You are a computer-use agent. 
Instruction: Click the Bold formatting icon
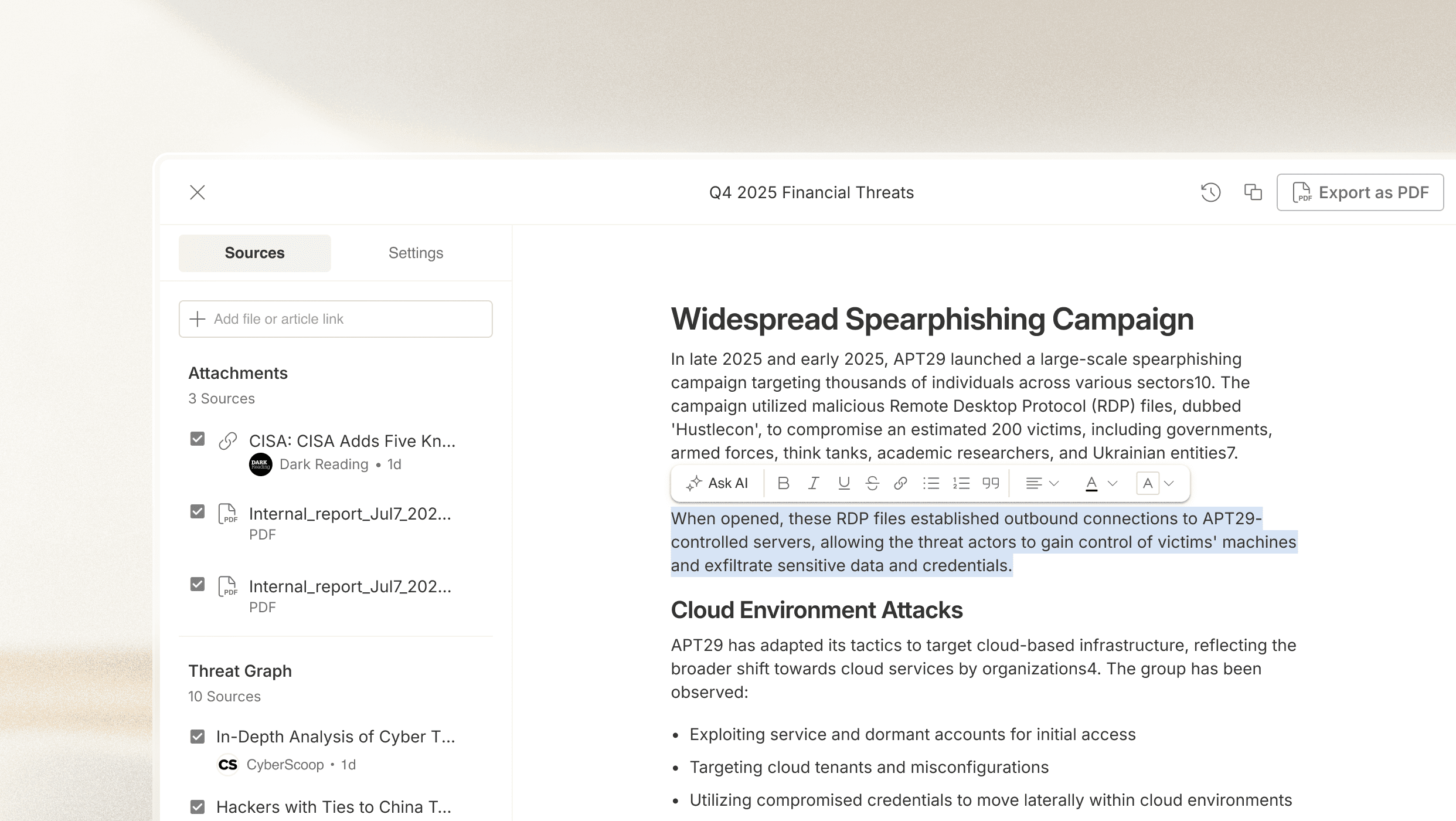click(x=783, y=483)
